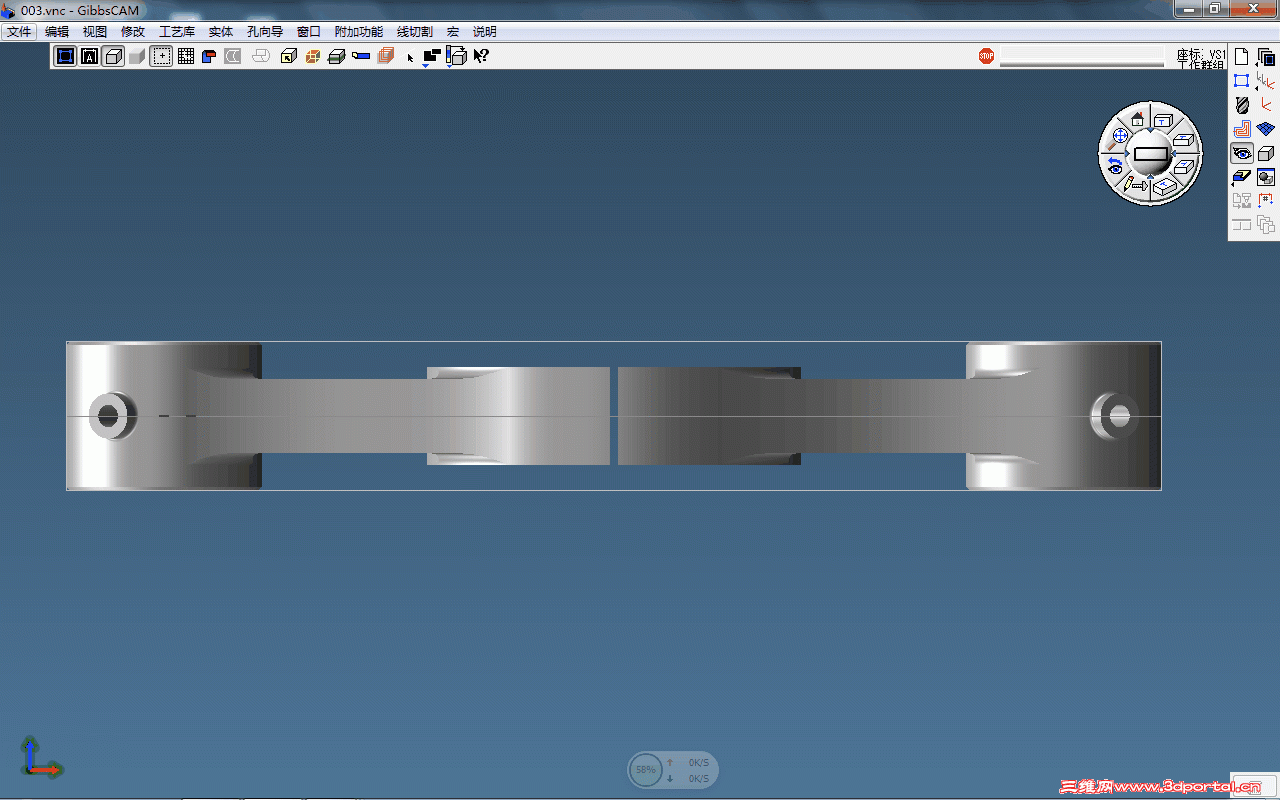This screenshot has height=800, width=1280.
Task: Click the zoom-fit magnifier on dial
Action: click(x=1119, y=137)
